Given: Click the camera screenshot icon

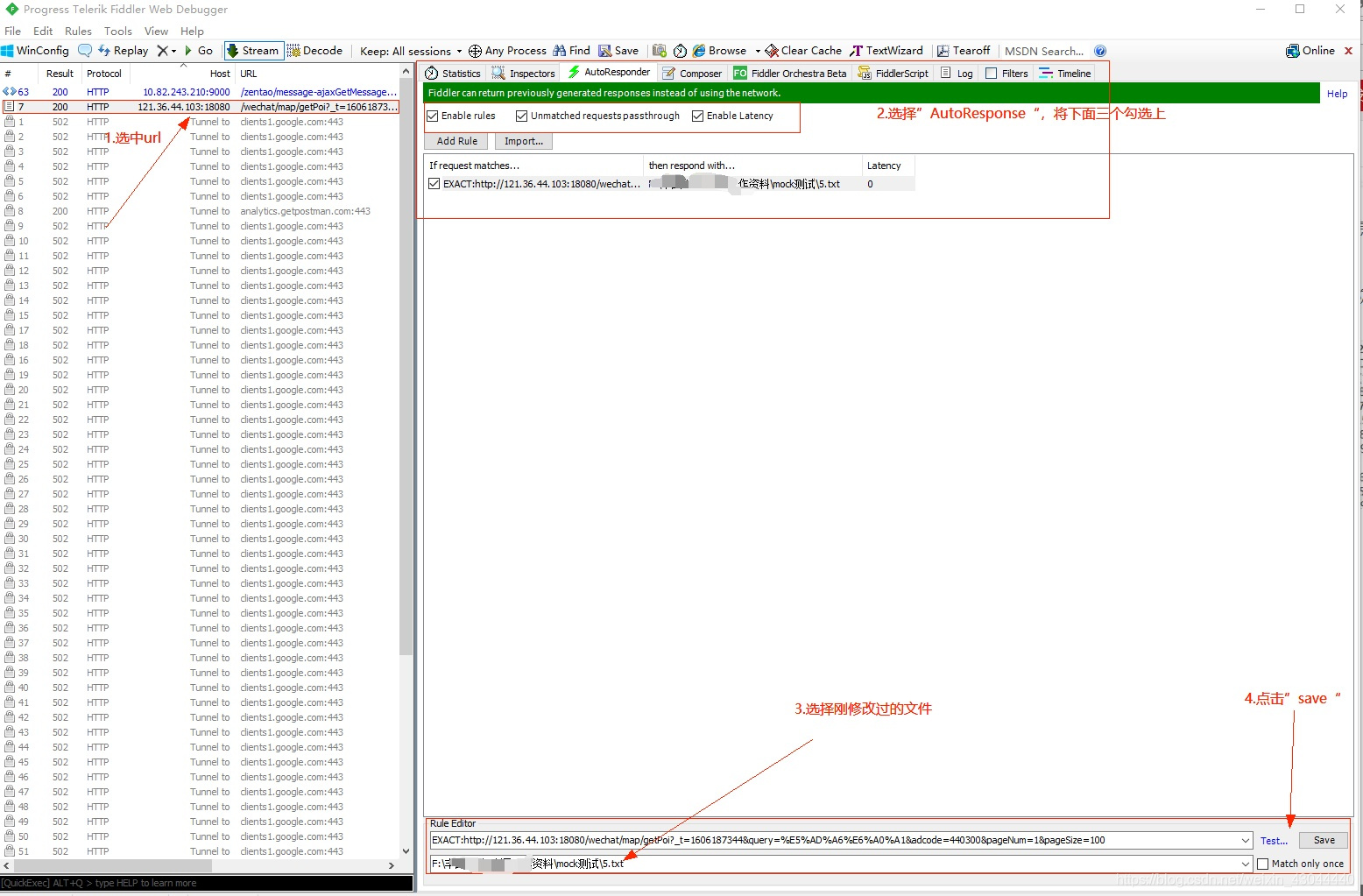Looking at the screenshot, I should click(x=660, y=51).
